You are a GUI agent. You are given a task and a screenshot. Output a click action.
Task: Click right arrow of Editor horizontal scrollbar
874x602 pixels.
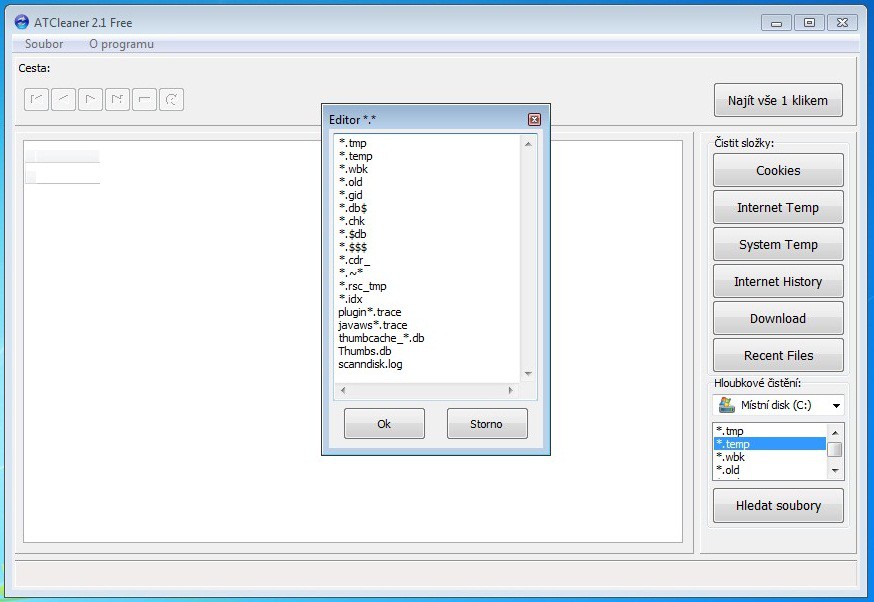[x=511, y=390]
